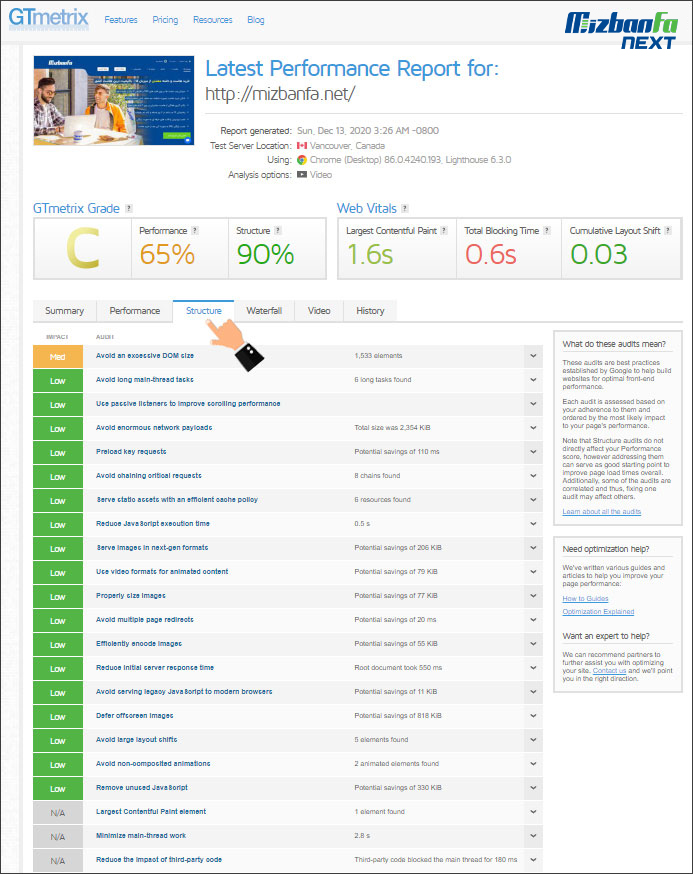Open the Waterfall tab

point(264,310)
